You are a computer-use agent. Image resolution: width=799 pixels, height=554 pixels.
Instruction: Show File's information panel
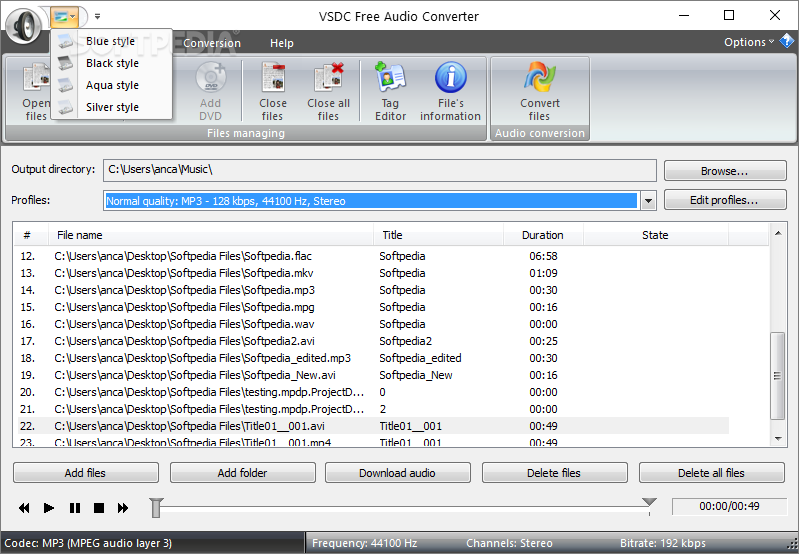tap(450, 92)
